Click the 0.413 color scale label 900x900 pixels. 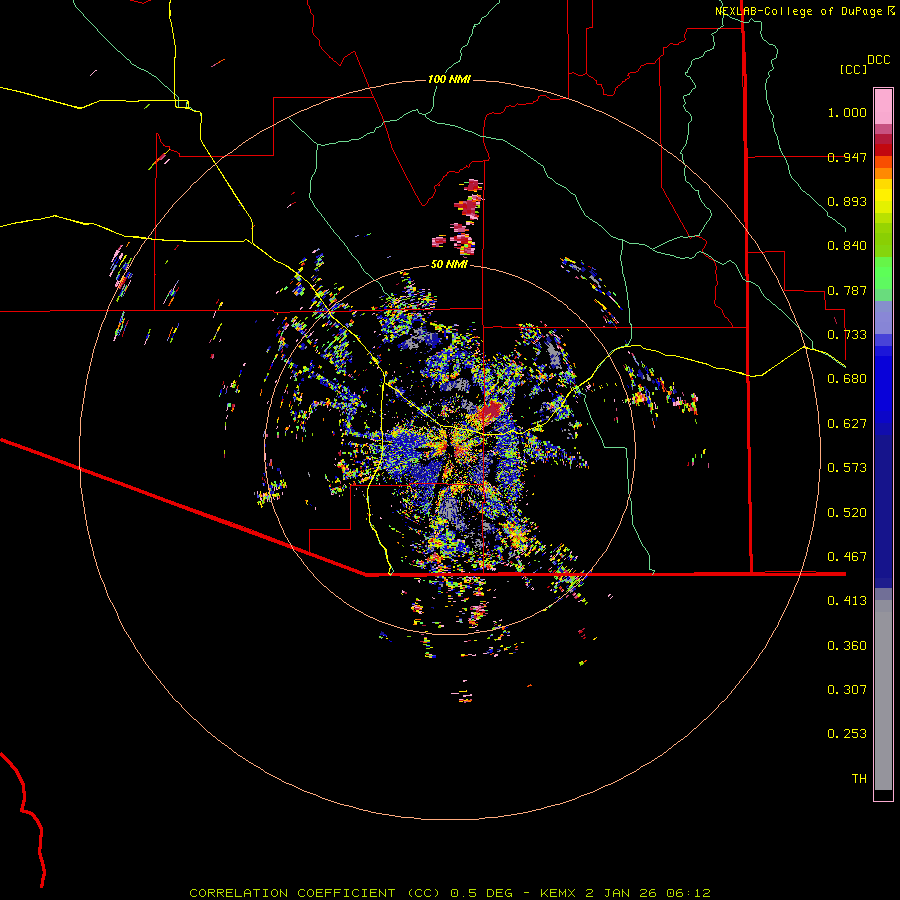[847, 601]
